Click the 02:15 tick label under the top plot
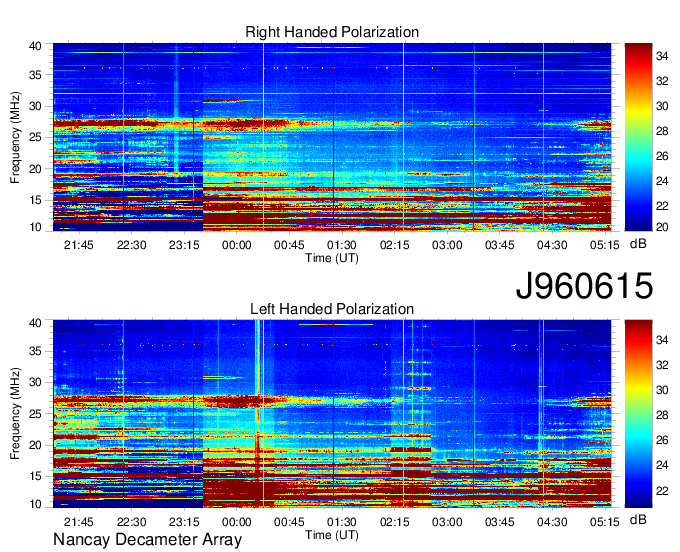 tap(394, 245)
